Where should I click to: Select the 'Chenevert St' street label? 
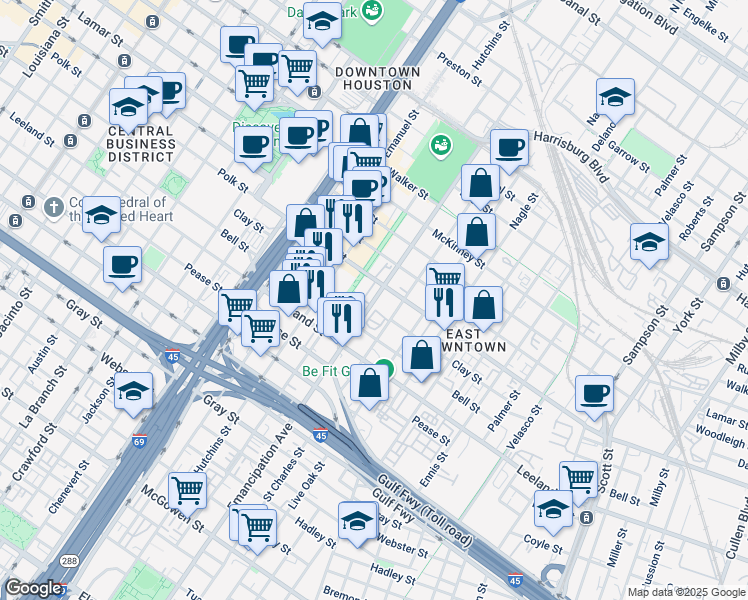[x=69, y=487]
